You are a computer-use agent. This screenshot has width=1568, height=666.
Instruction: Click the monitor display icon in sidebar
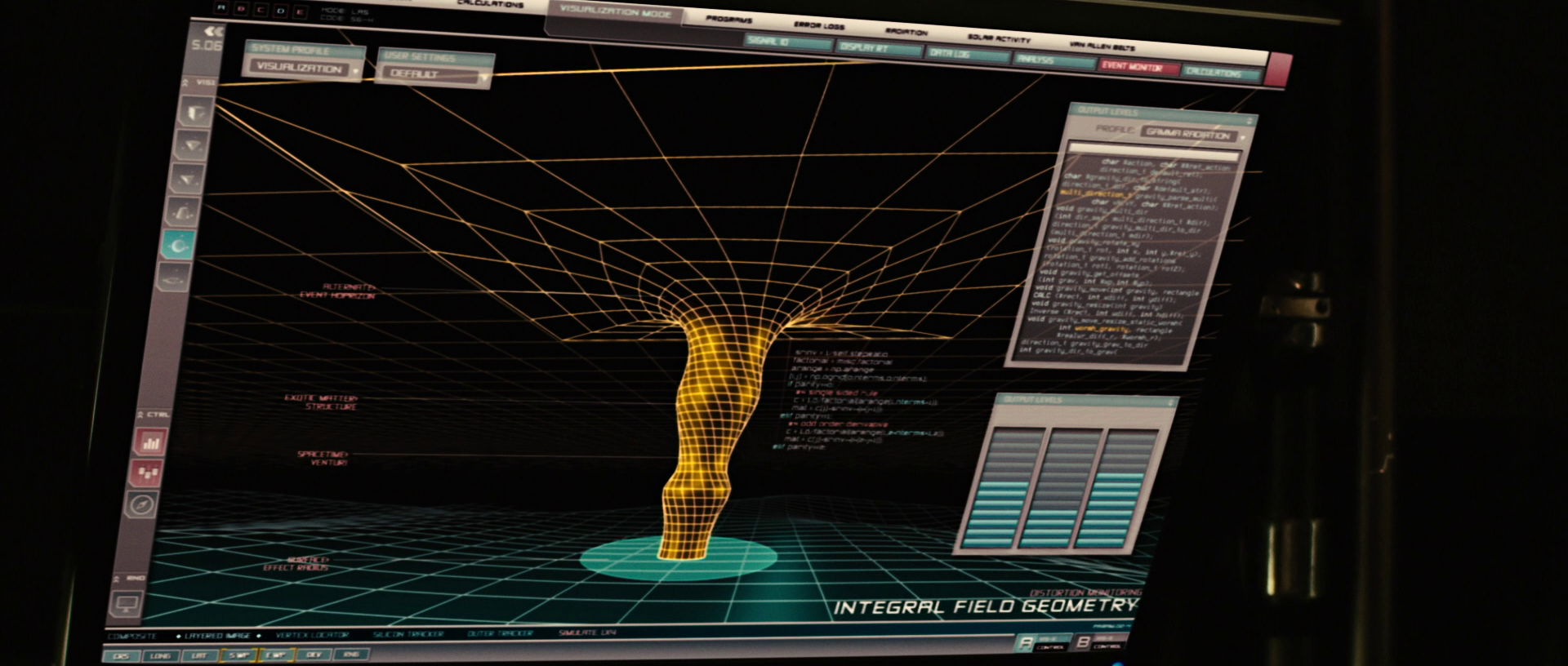127,604
